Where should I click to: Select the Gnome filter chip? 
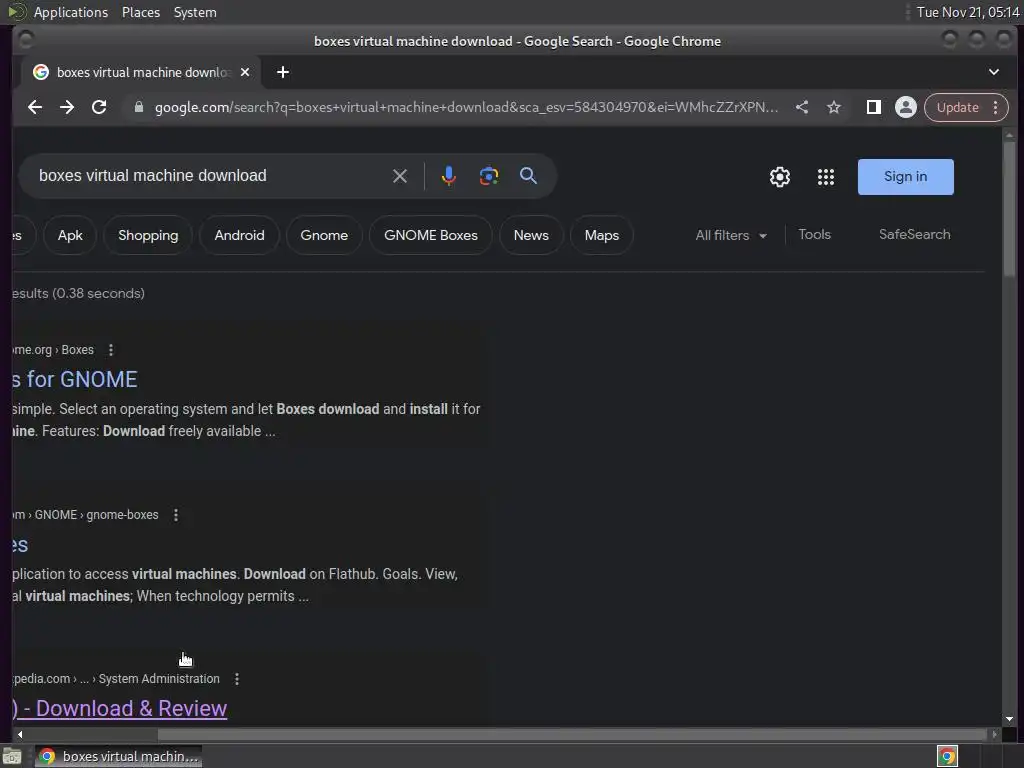324,235
